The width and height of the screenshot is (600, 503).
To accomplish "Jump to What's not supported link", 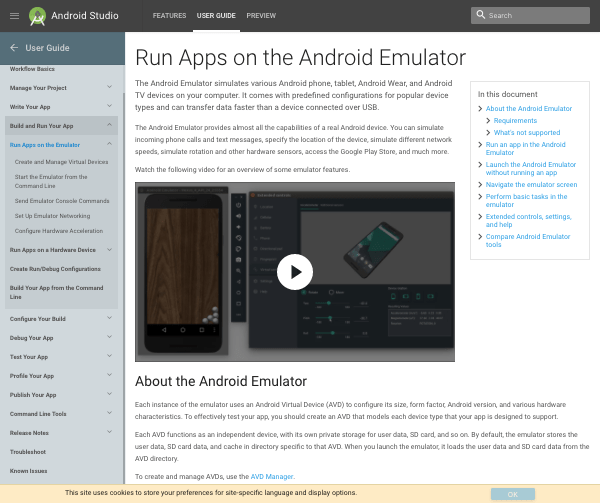I will click(527, 132).
